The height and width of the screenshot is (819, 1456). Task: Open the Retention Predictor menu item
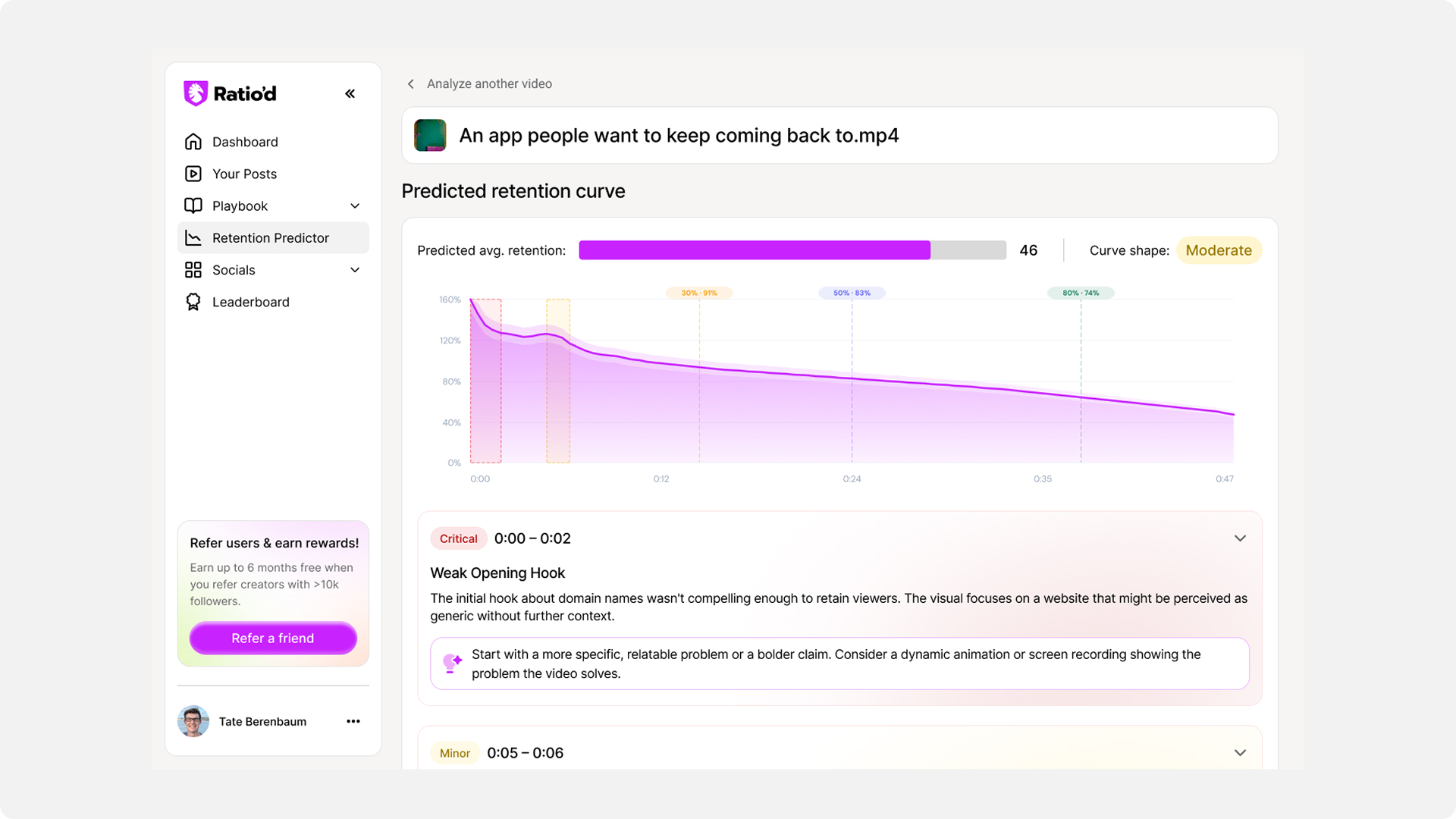(271, 238)
